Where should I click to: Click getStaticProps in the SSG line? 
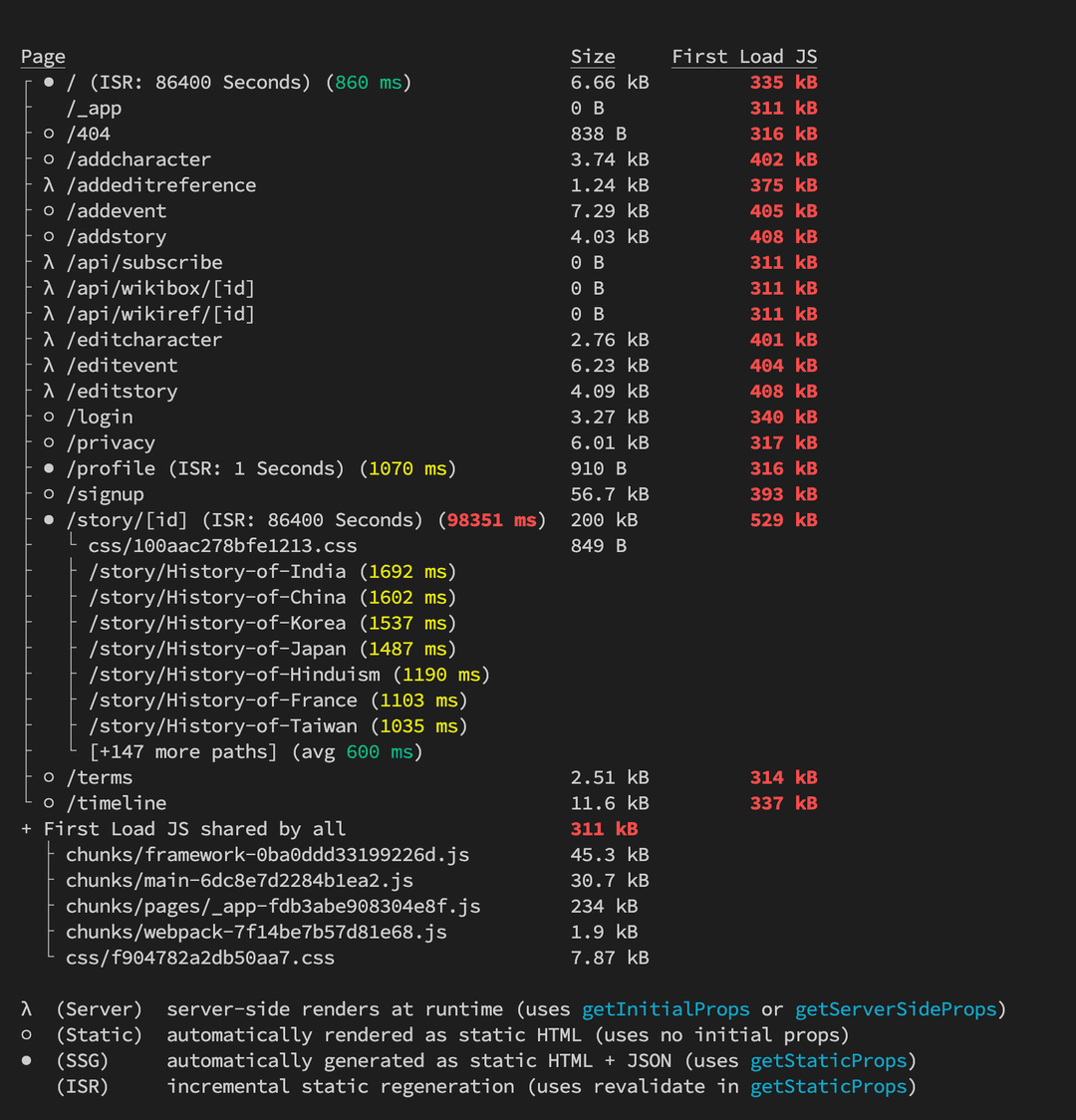(828, 1060)
